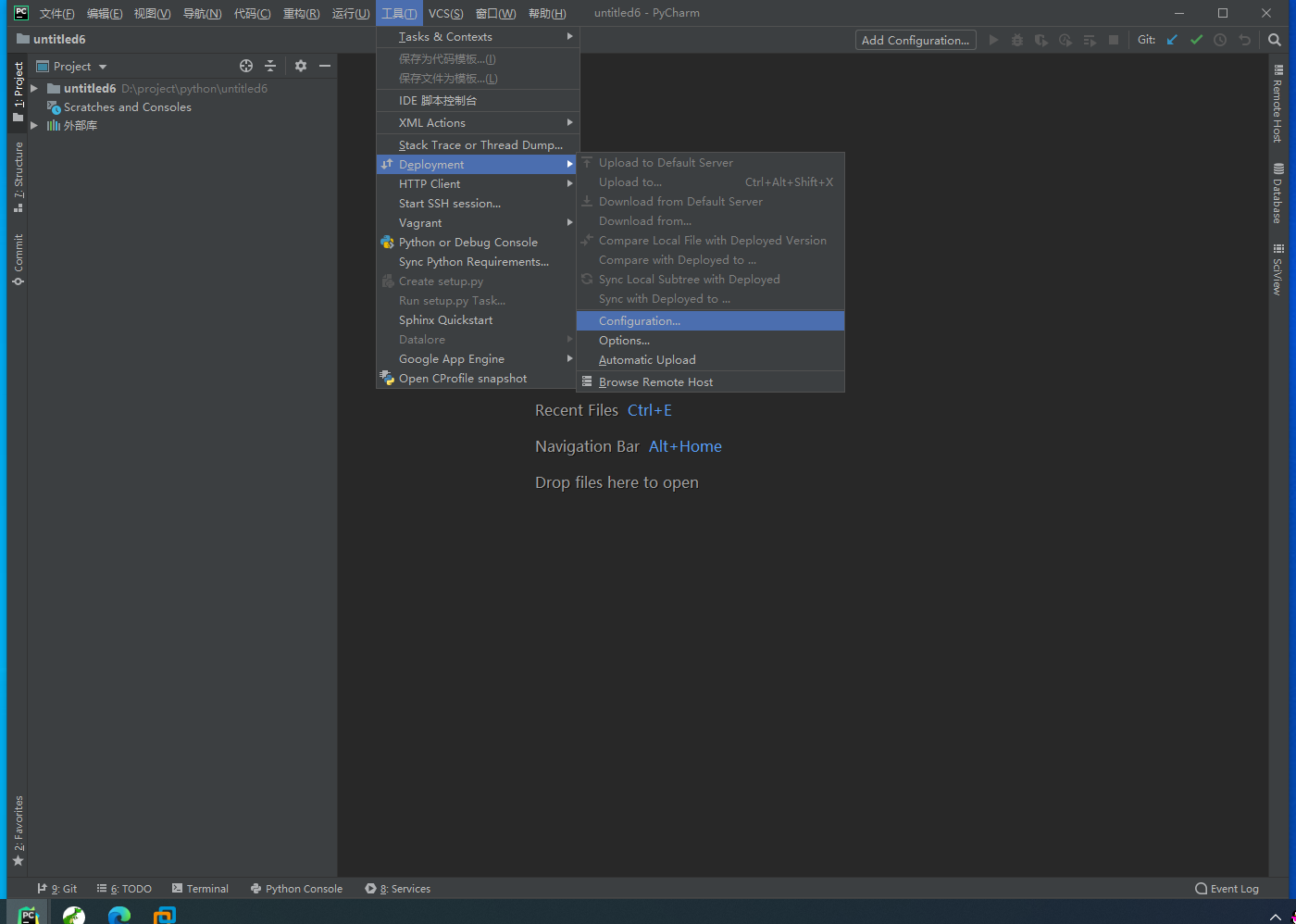Select Sphinx Quickstart
The height and width of the screenshot is (924, 1296).
pyautogui.click(x=478, y=319)
